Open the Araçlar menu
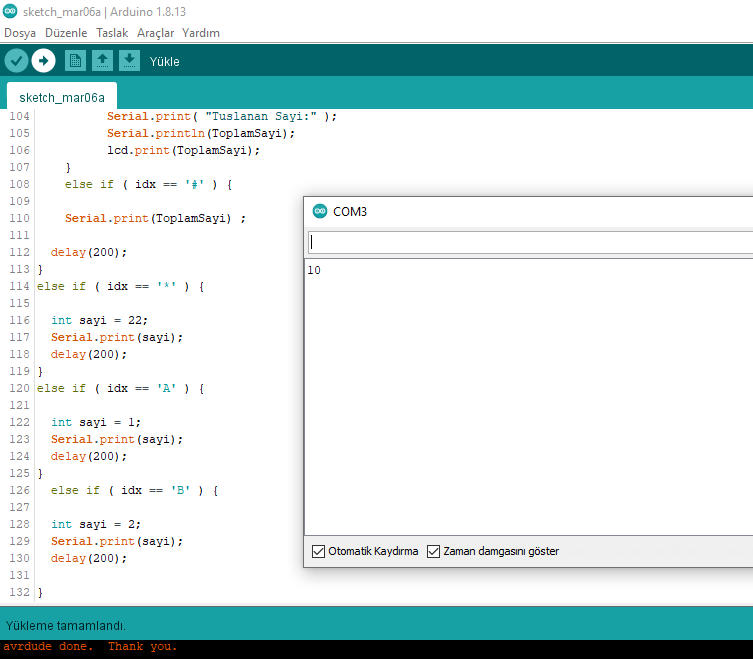Viewport: 753px width, 659px height. coord(155,33)
